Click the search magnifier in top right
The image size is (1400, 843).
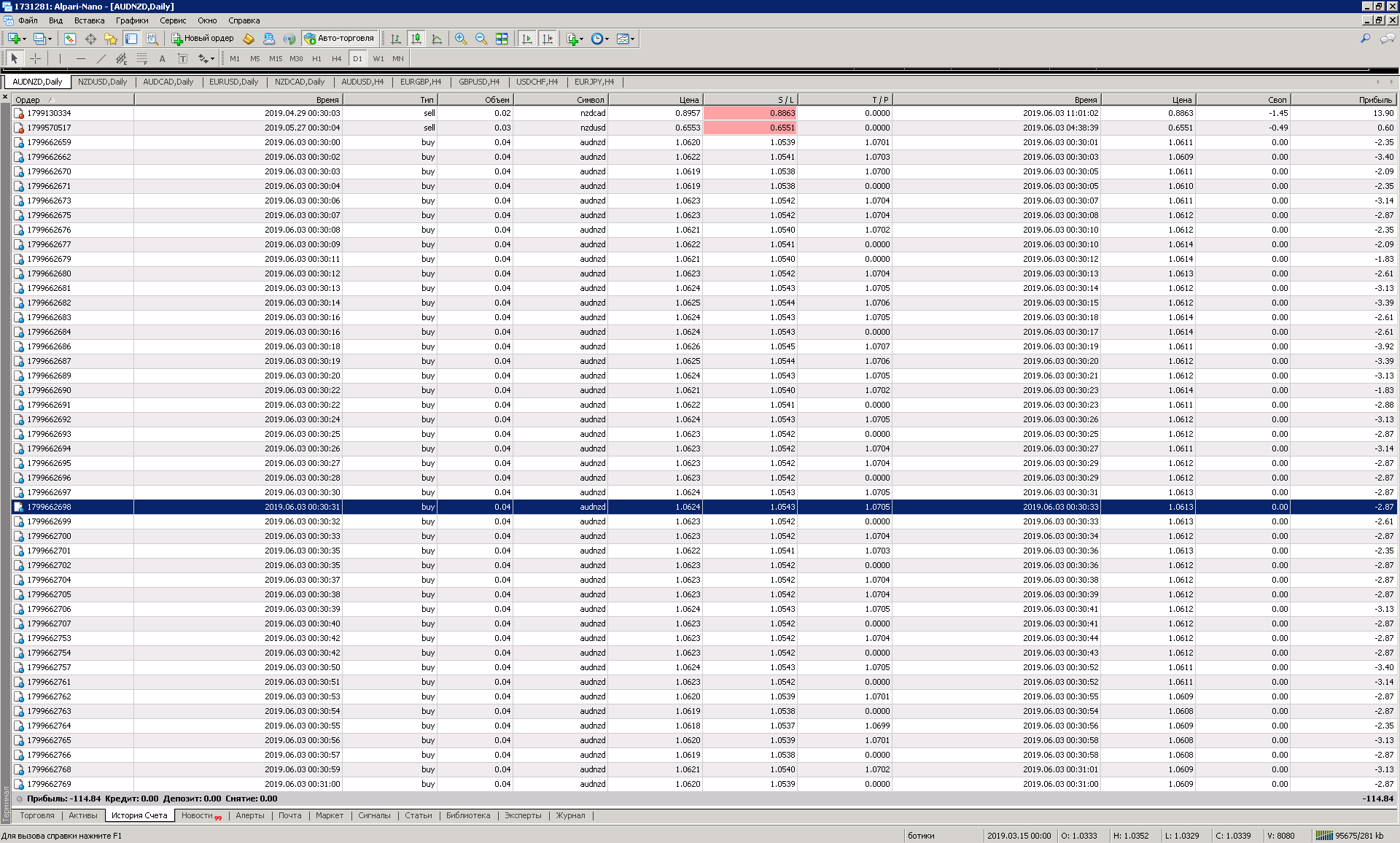(1365, 39)
